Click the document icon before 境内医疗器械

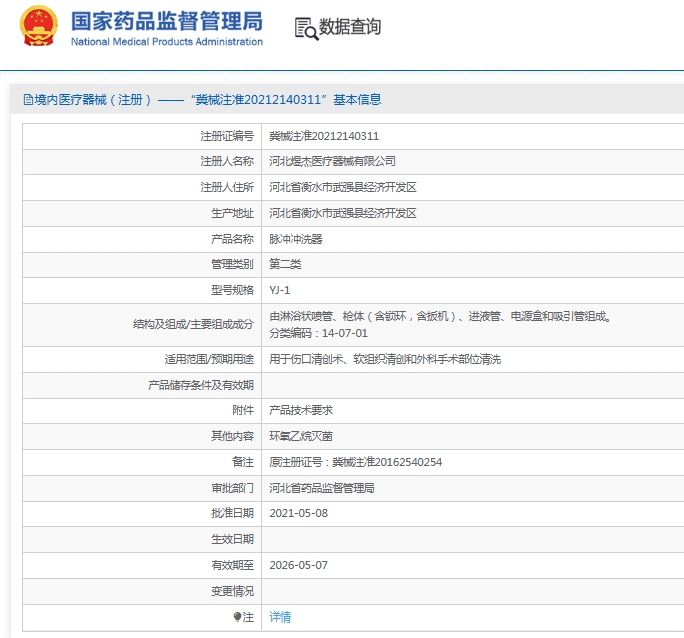pos(28,100)
